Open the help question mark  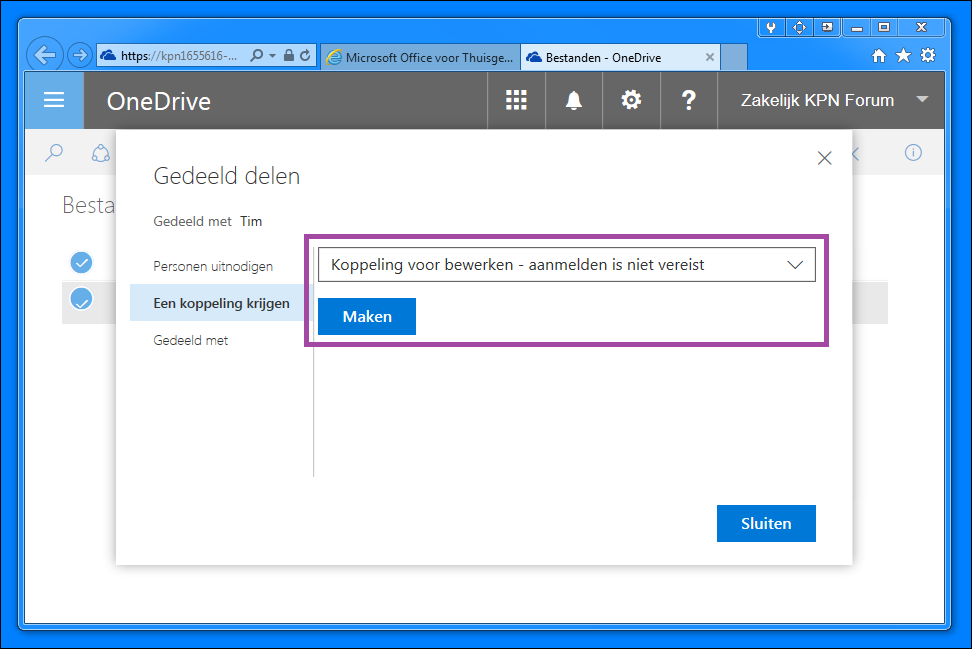(x=688, y=100)
